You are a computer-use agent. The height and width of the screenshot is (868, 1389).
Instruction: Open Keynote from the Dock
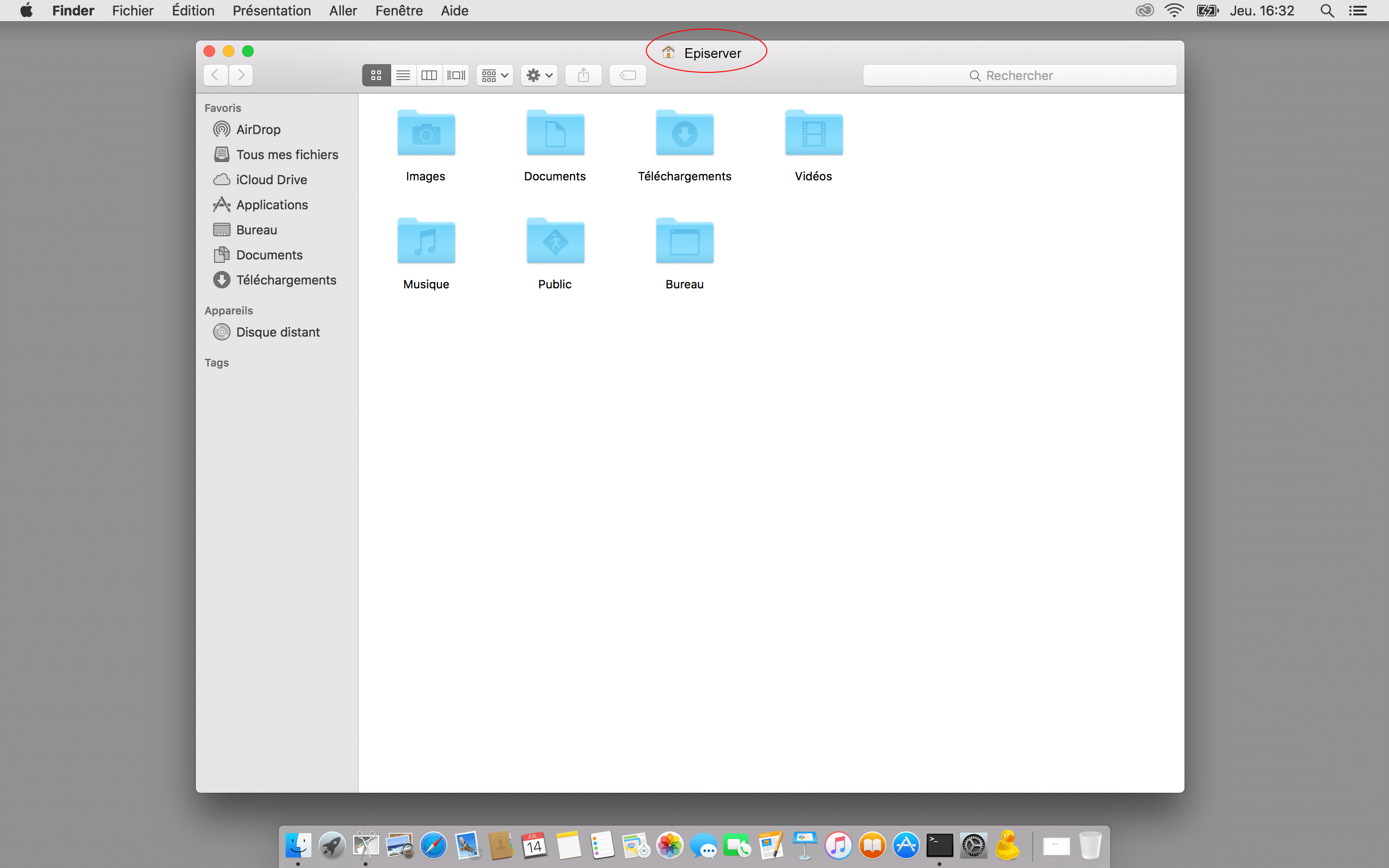click(x=804, y=845)
